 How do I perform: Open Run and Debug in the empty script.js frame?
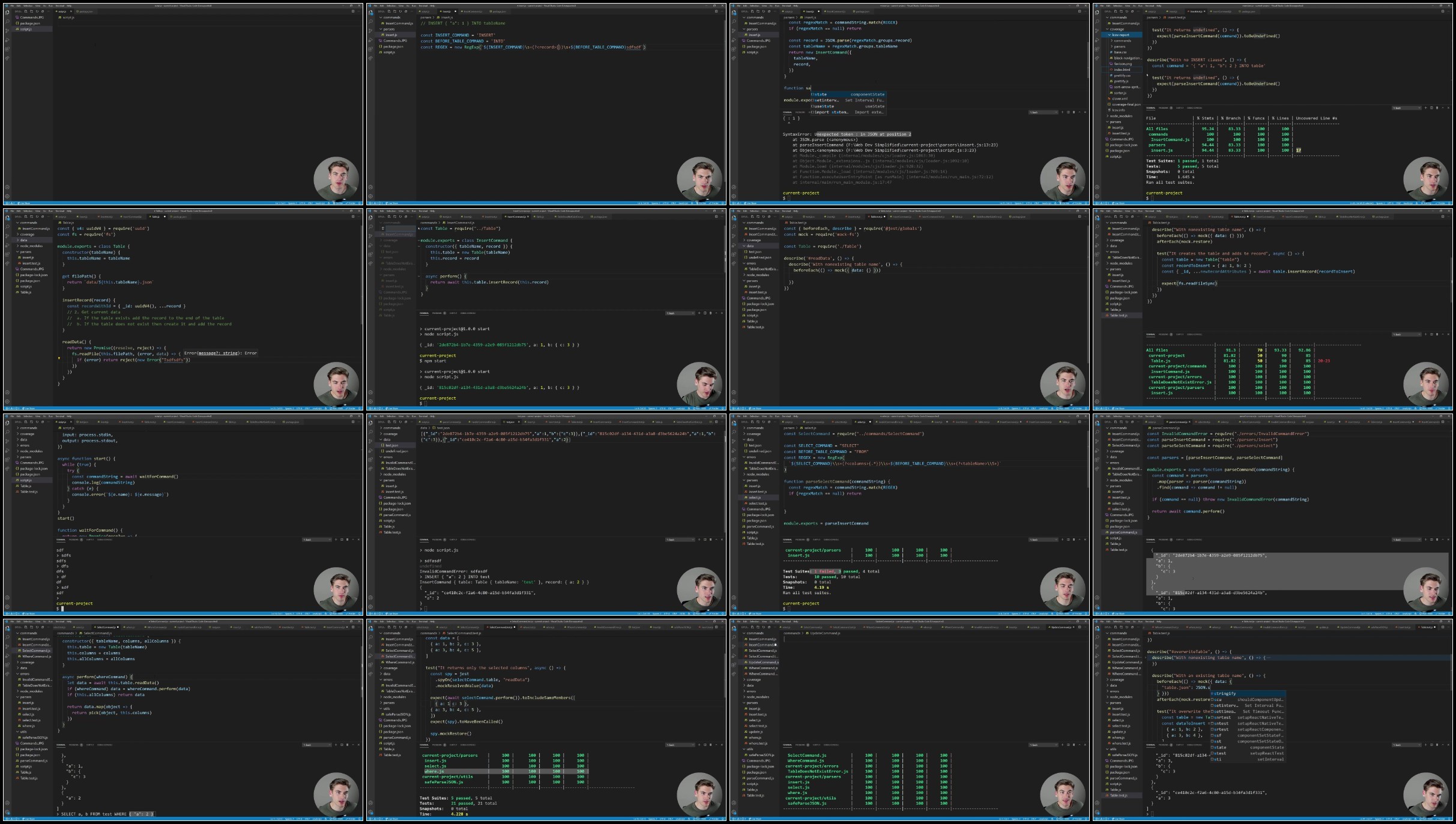pyautogui.click(x=7, y=40)
